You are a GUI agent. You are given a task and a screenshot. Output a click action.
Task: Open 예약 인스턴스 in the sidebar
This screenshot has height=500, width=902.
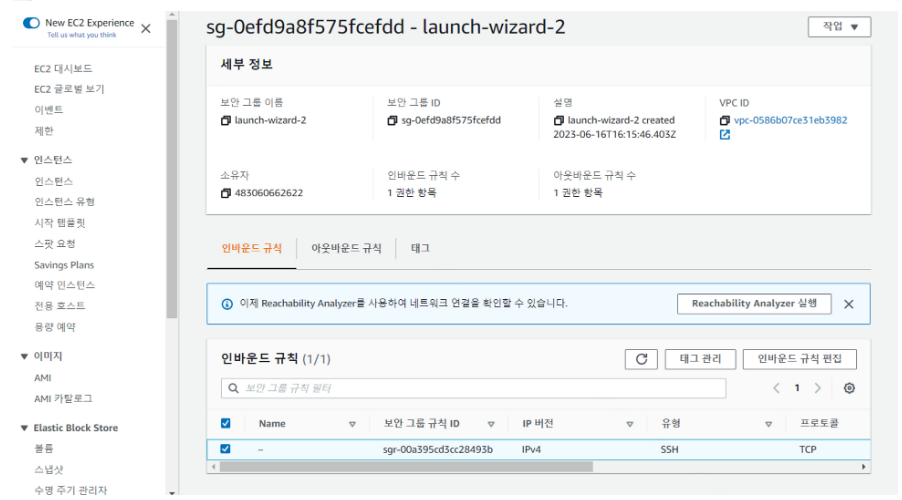pyautogui.click(x=64, y=285)
